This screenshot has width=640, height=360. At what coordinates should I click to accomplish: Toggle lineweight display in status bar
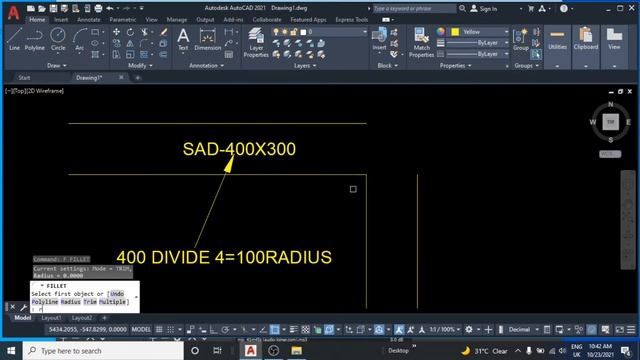[x=293, y=329]
